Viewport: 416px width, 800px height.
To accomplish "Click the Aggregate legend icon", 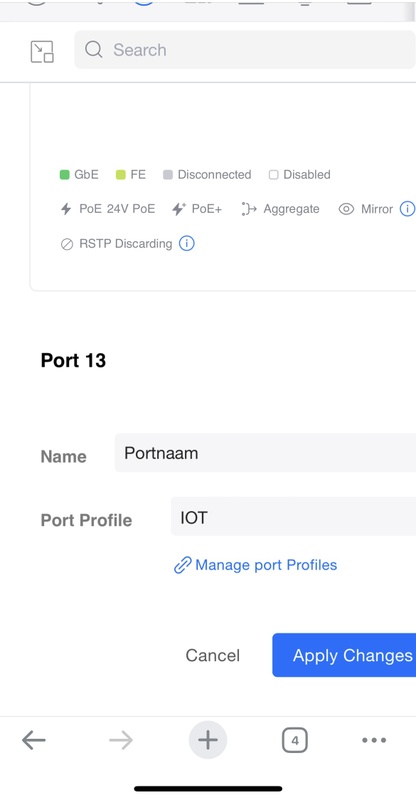I will [x=249, y=209].
